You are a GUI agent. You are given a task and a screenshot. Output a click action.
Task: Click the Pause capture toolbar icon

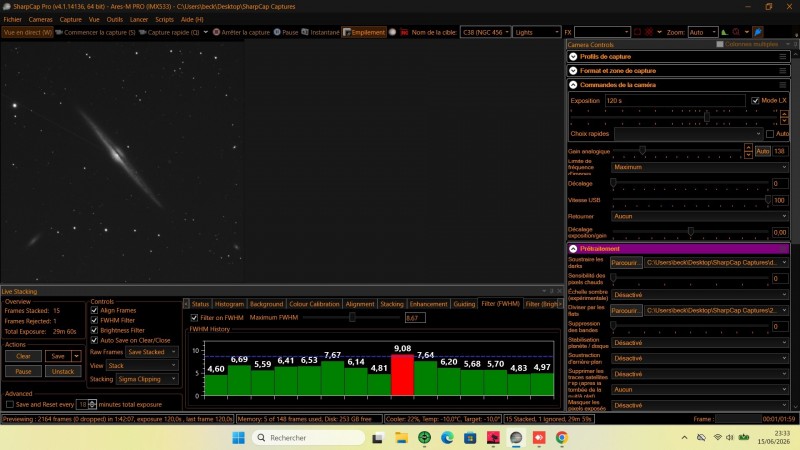(277, 32)
